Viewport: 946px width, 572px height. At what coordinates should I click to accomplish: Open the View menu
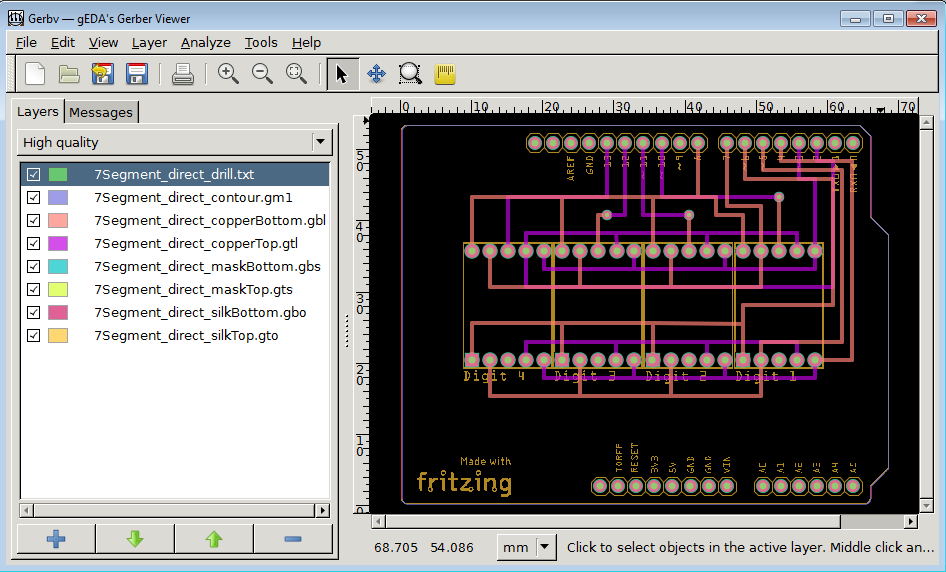tap(103, 42)
